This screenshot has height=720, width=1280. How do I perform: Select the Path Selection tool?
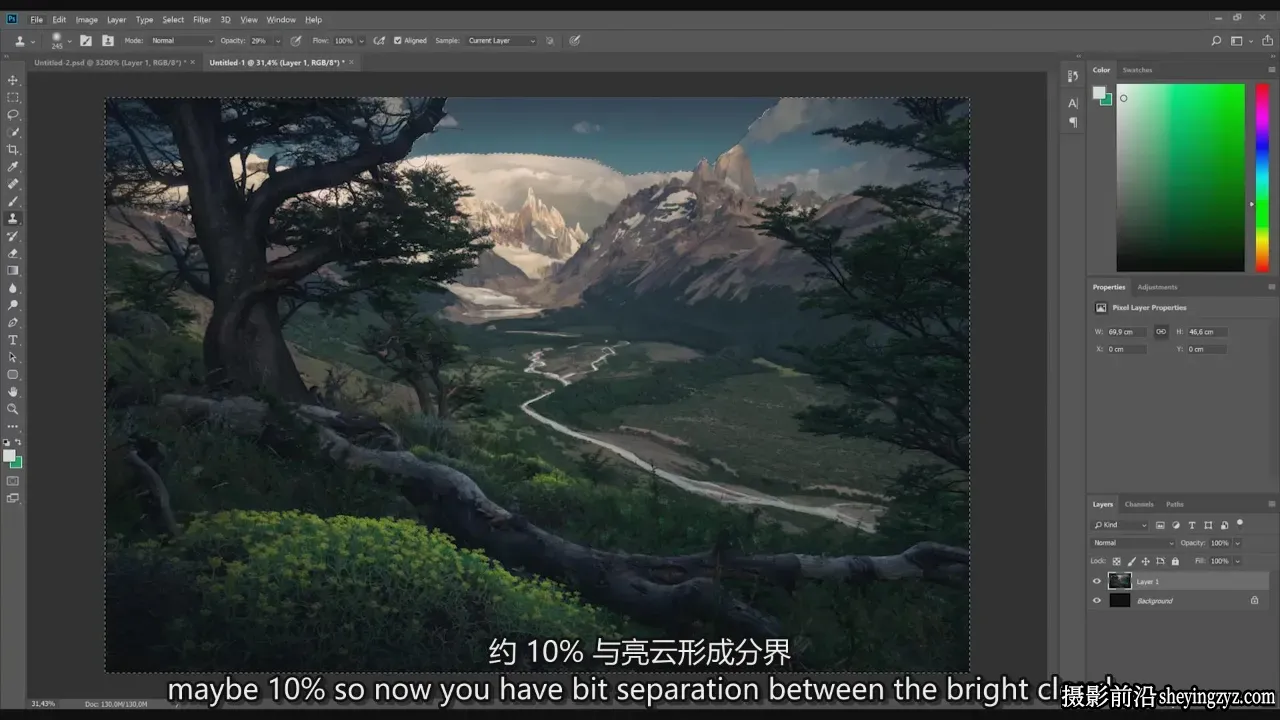pyautogui.click(x=13, y=357)
